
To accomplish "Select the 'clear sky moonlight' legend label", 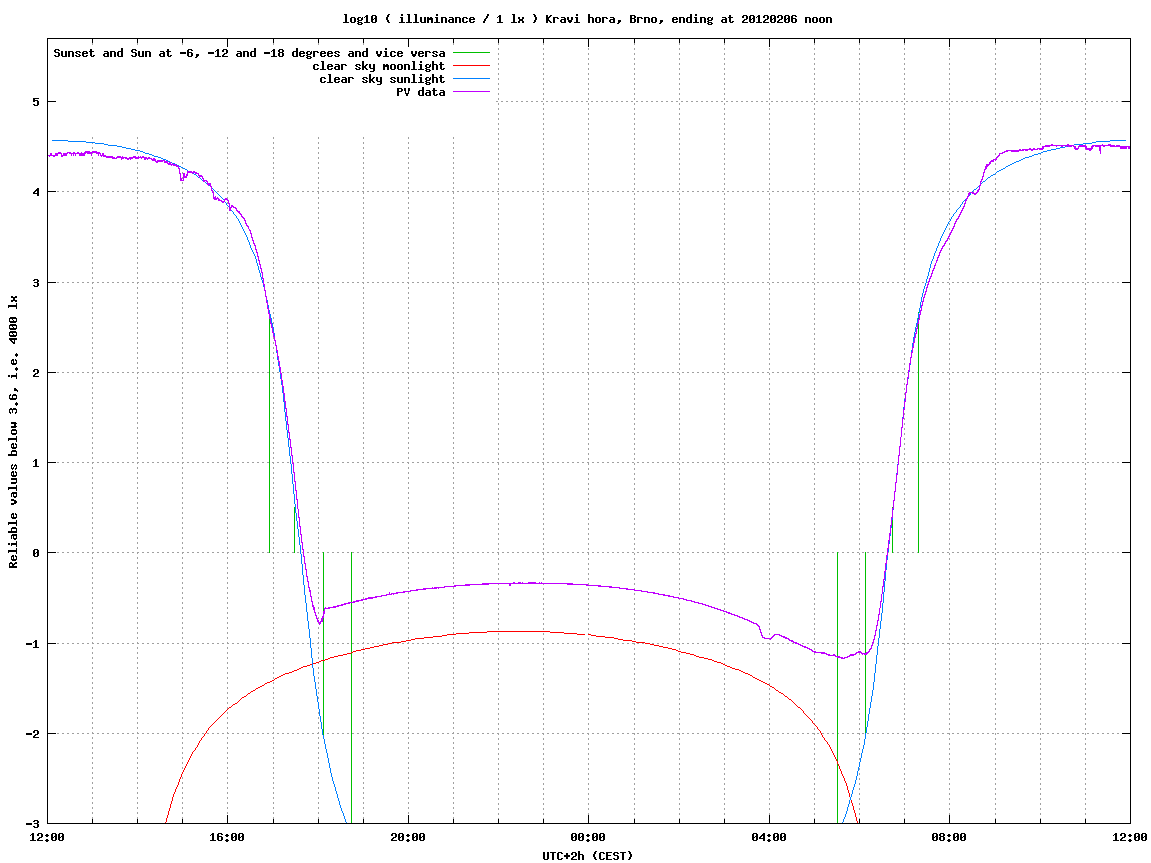I will pos(379,66).
